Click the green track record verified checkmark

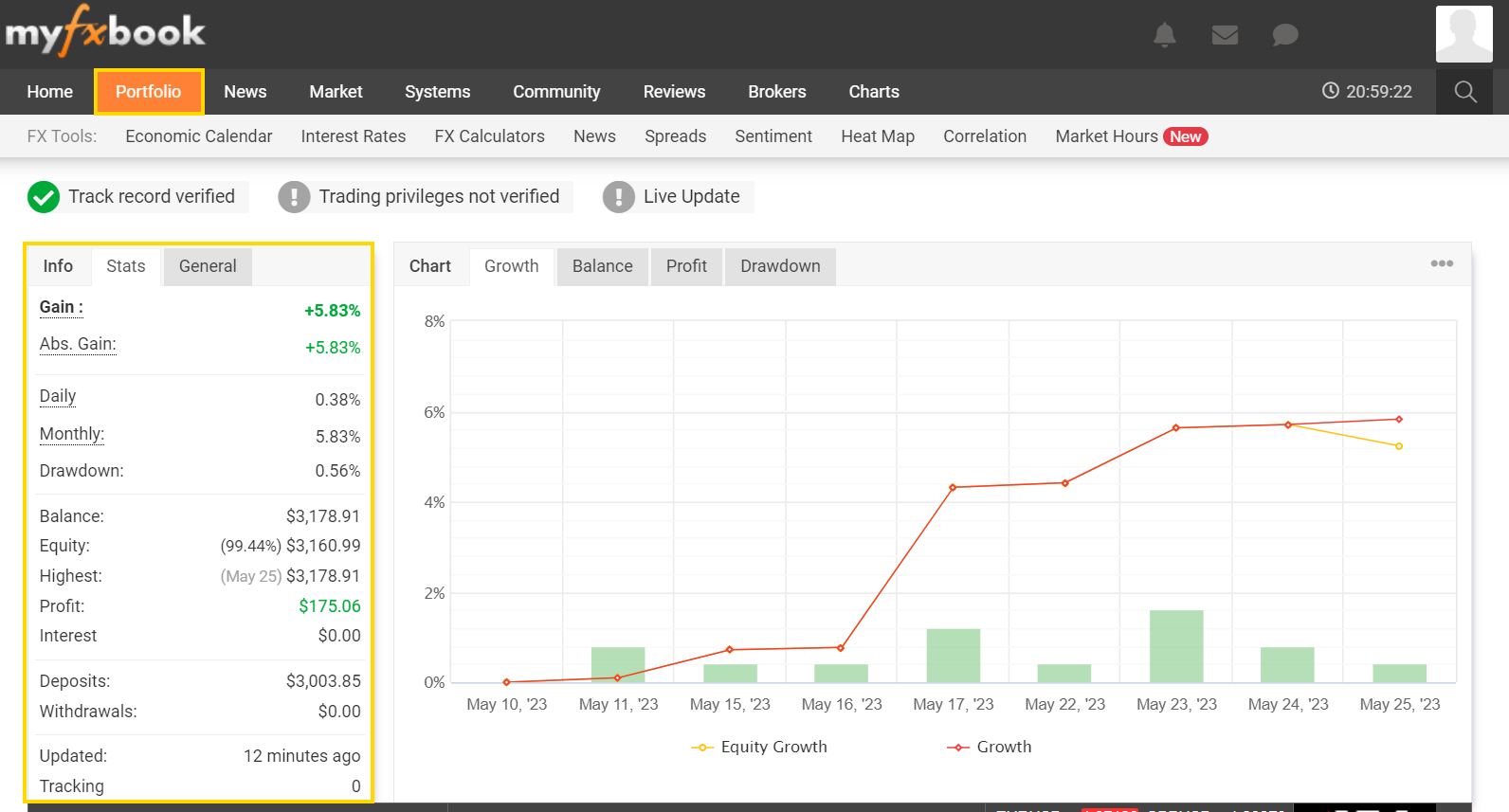[44, 197]
